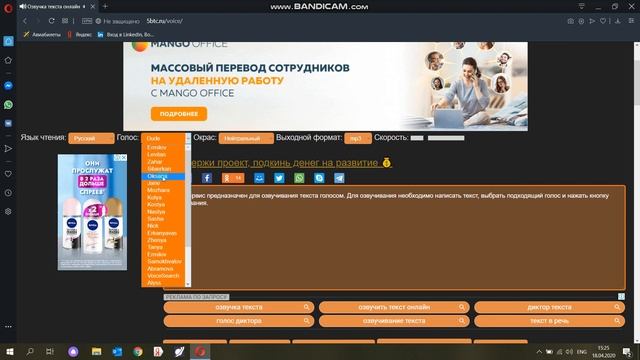Viewport: 640px width, 360px height.
Task: Launch Google Chrome from the taskbar
Action: click(x=138, y=351)
